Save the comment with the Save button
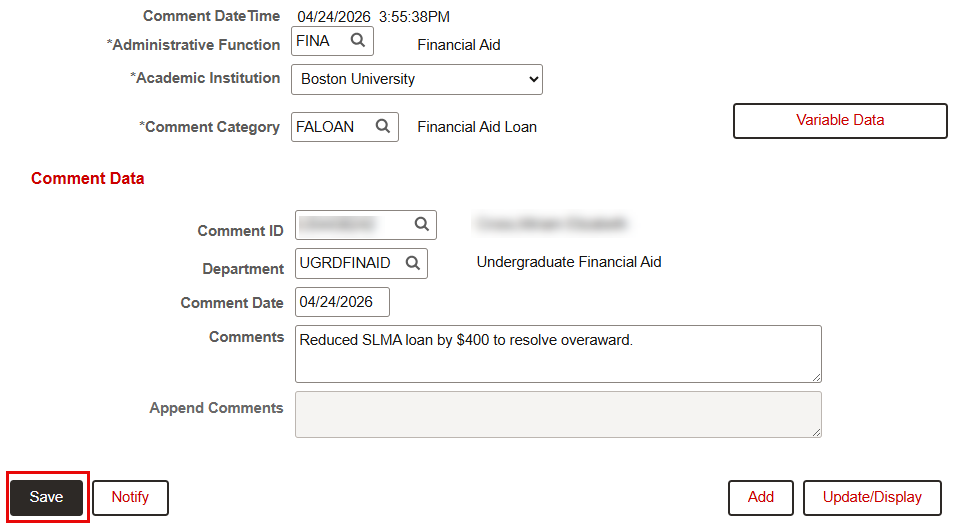Image resolution: width=962 pixels, height=531 pixels. [x=47, y=497]
